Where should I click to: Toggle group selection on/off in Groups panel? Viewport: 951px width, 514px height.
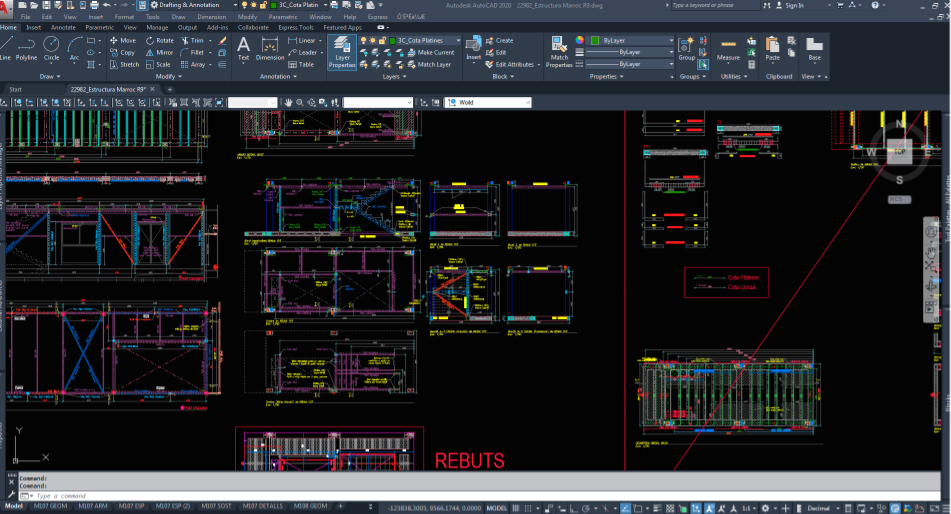pos(703,64)
